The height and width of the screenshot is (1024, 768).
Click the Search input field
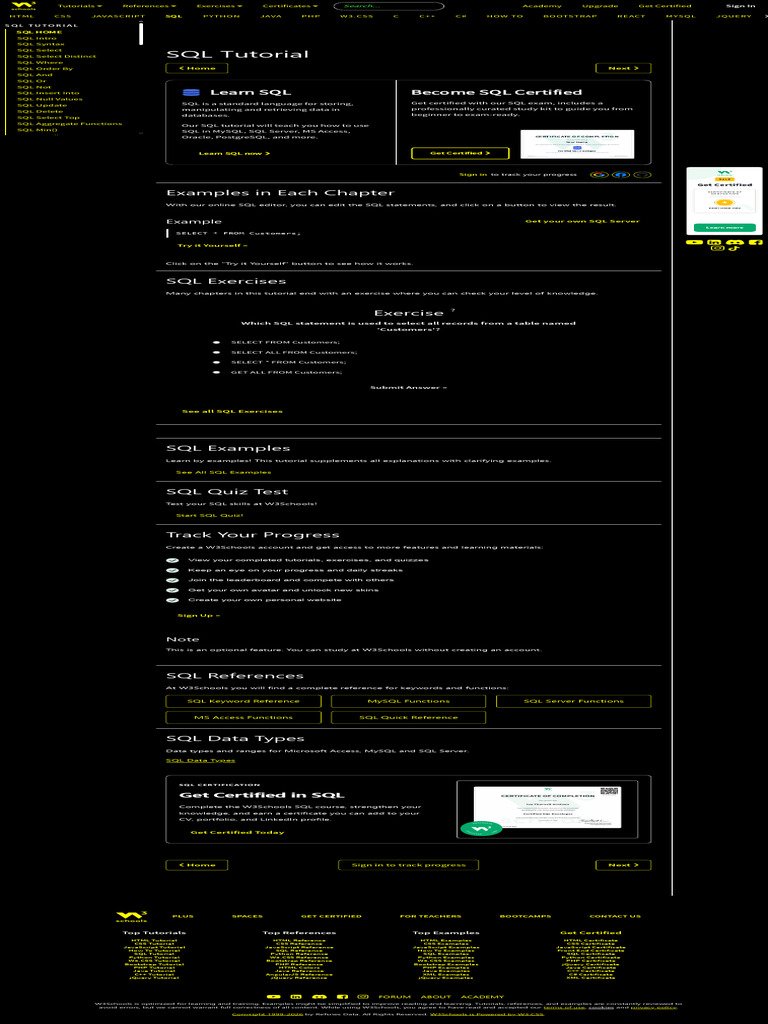click(389, 6)
